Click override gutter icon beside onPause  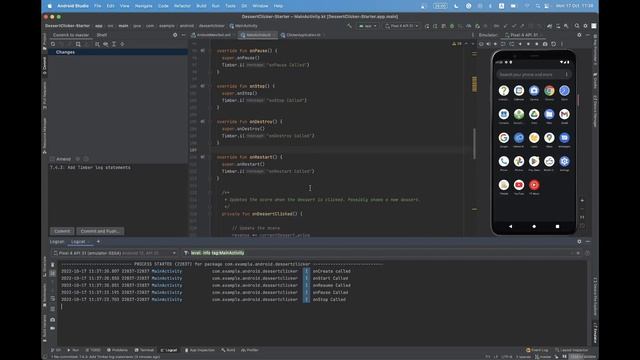(202, 51)
